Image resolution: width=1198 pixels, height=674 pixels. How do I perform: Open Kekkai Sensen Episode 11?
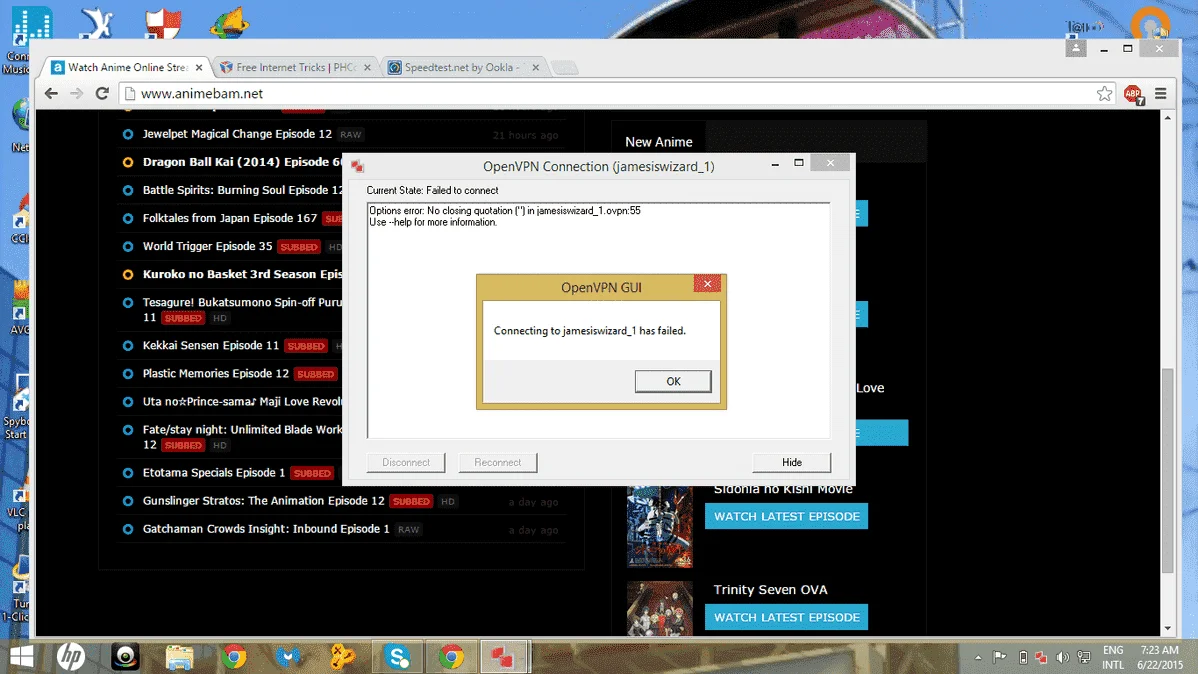tap(211, 345)
